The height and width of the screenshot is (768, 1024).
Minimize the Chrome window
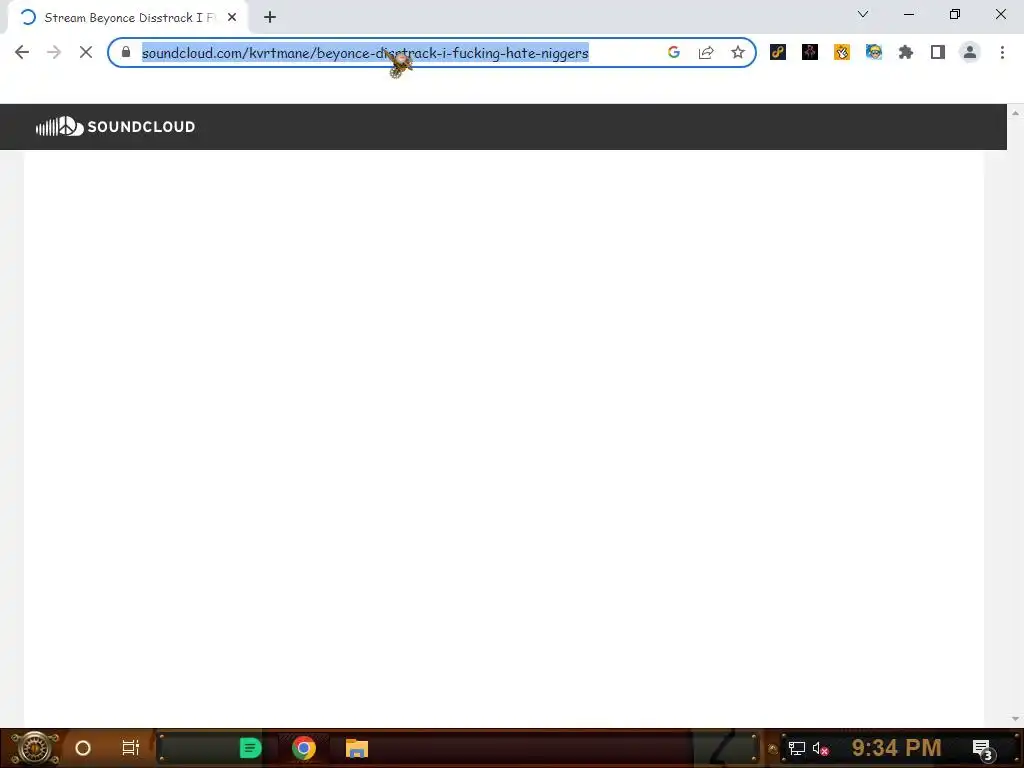(x=908, y=14)
